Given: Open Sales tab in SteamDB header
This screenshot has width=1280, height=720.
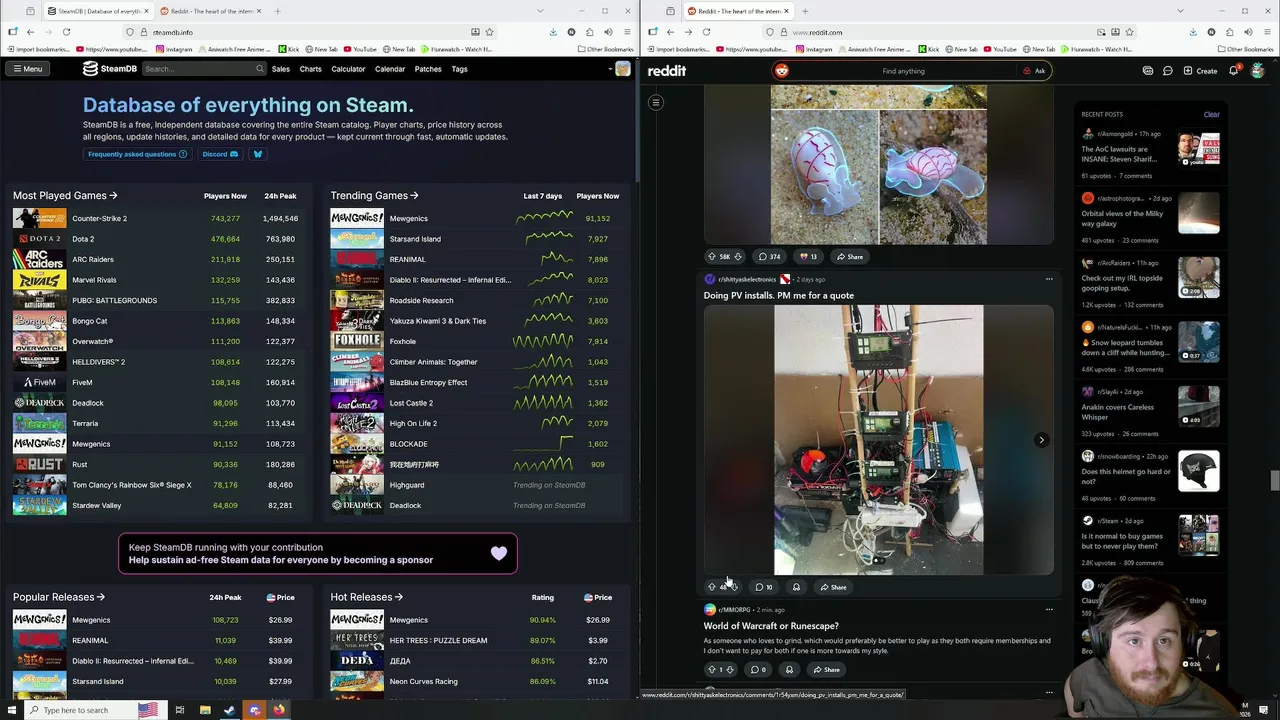Looking at the screenshot, I should [281, 69].
